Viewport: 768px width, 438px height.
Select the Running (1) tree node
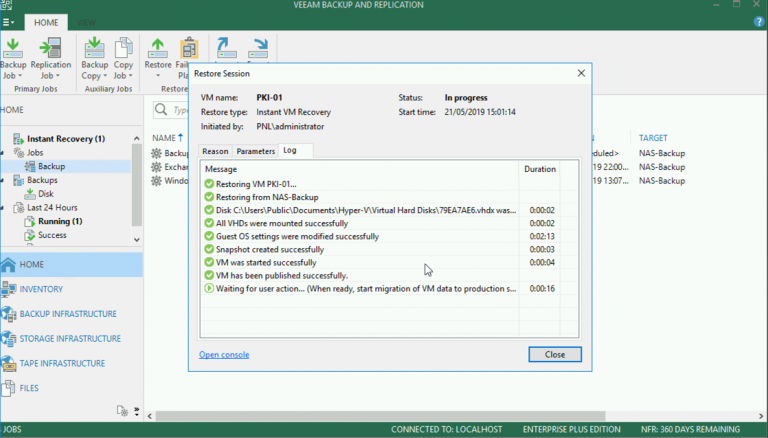60,221
